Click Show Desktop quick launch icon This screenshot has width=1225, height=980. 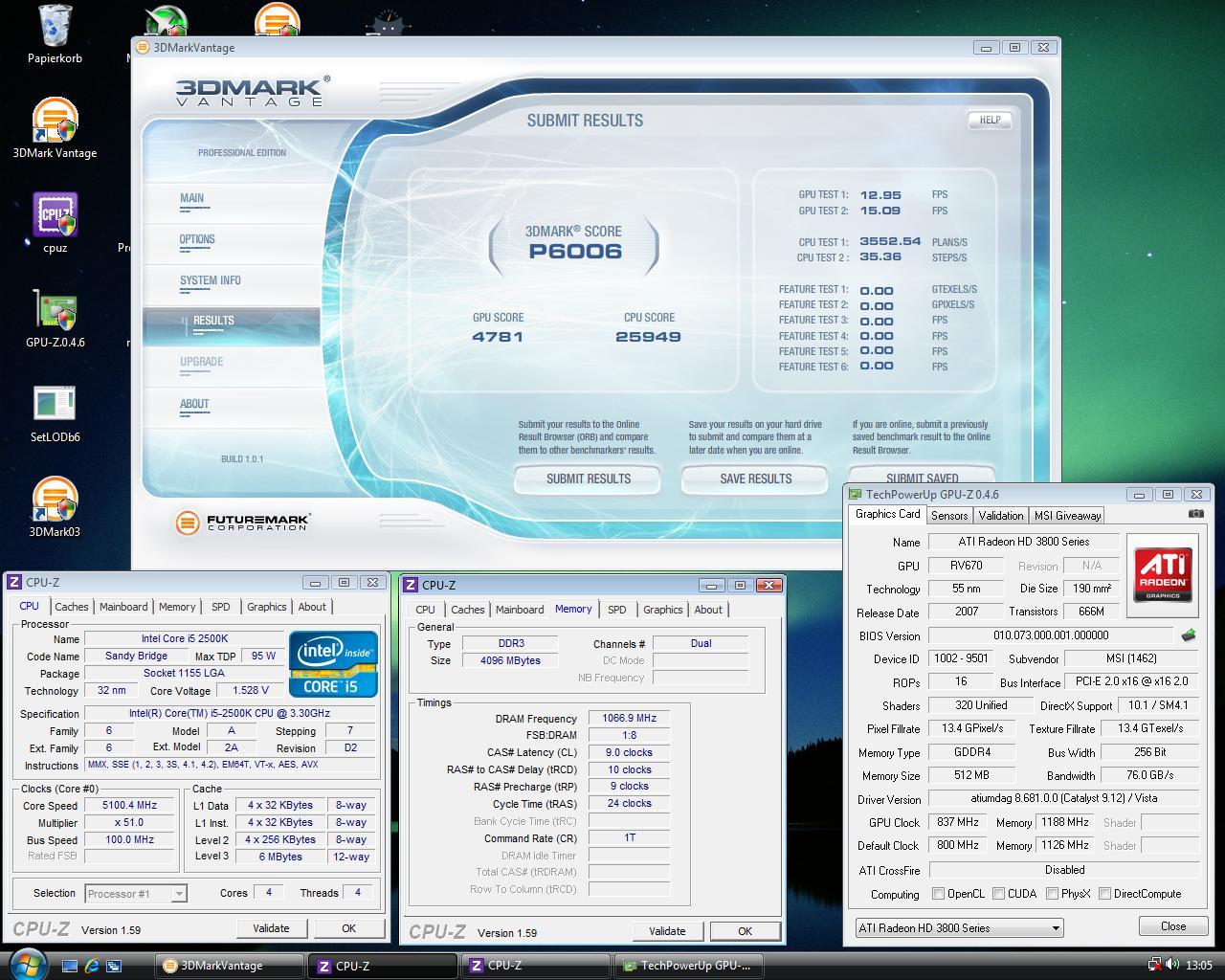point(70,966)
